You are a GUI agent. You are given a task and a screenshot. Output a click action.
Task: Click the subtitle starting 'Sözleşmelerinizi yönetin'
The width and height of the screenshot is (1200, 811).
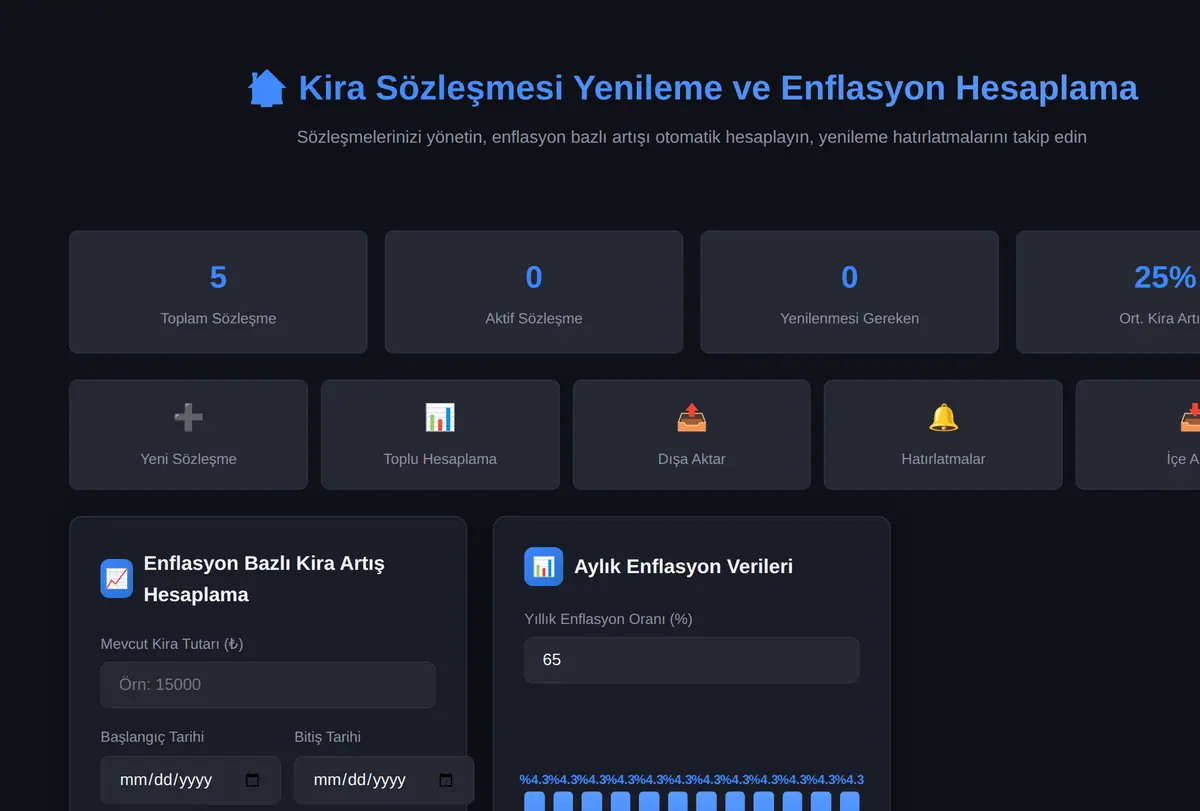coord(692,137)
